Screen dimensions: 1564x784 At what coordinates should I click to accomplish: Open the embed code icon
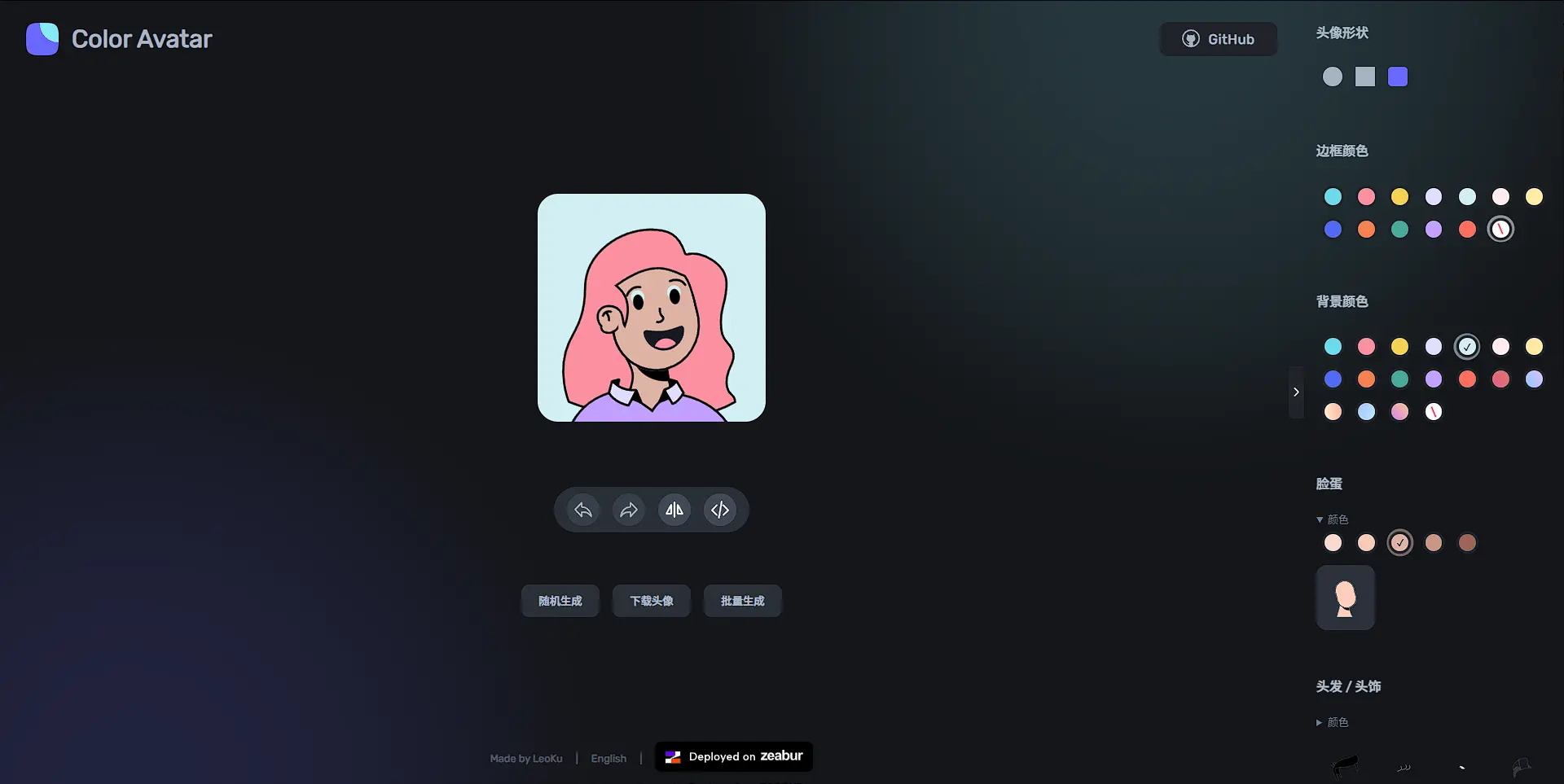pyautogui.click(x=720, y=510)
